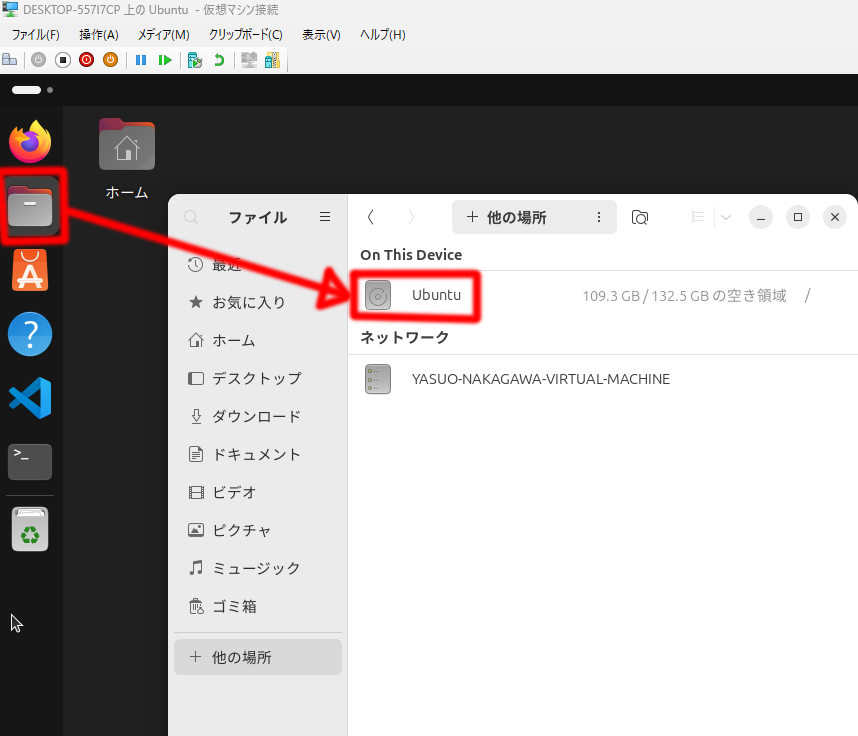Open the three-dot menu beside 他の場所
Viewport: 858px width, 736px height.
[x=599, y=217]
